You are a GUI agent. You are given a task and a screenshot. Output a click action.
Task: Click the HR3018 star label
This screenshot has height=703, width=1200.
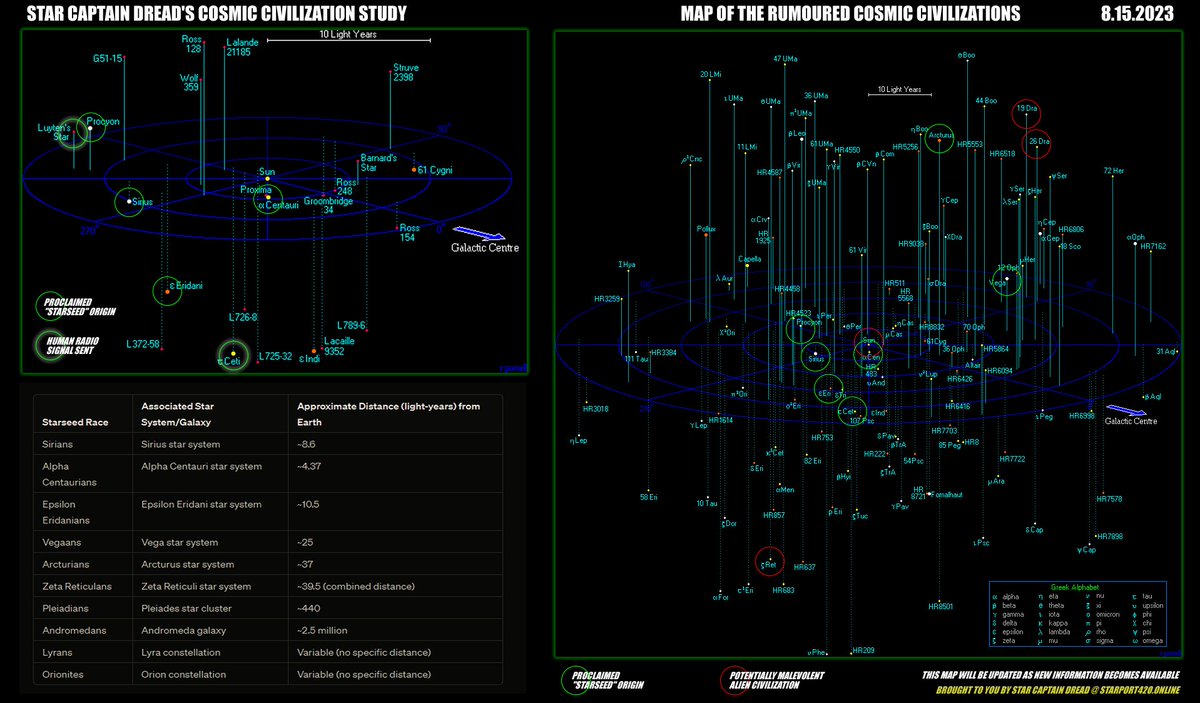pyautogui.click(x=595, y=408)
